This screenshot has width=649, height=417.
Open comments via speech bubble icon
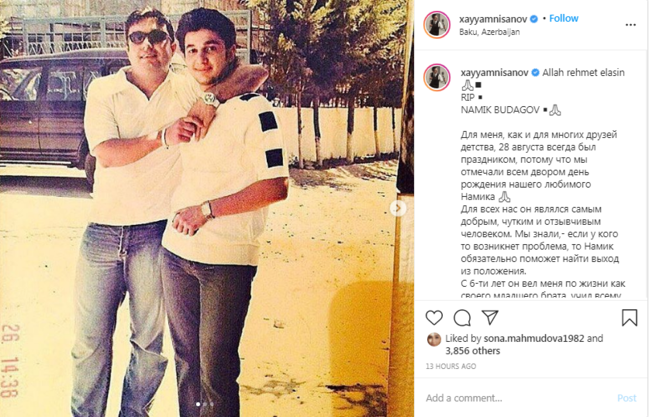462,318
